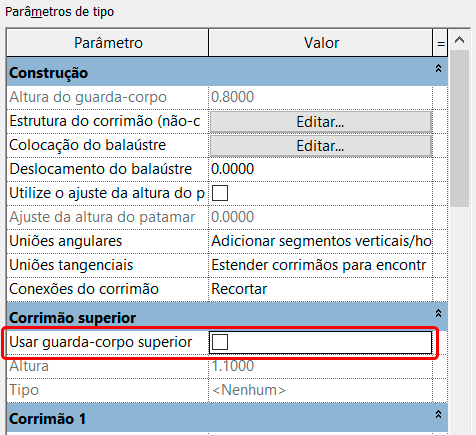Collapse the Corrimão 1 section chevron
Image resolution: width=476 pixels, height=435 pixels.
[x=438, y=414]
